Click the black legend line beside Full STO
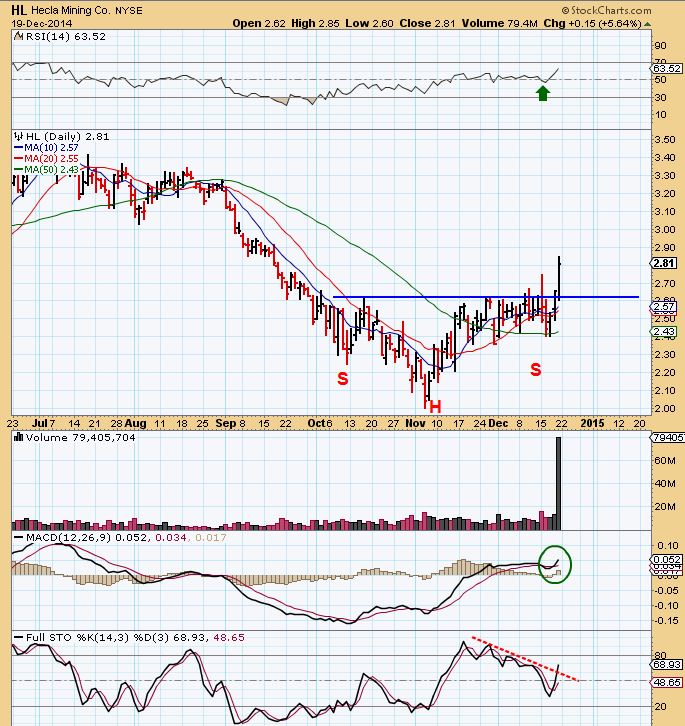The image size is (685, 726). click(19, 637)
